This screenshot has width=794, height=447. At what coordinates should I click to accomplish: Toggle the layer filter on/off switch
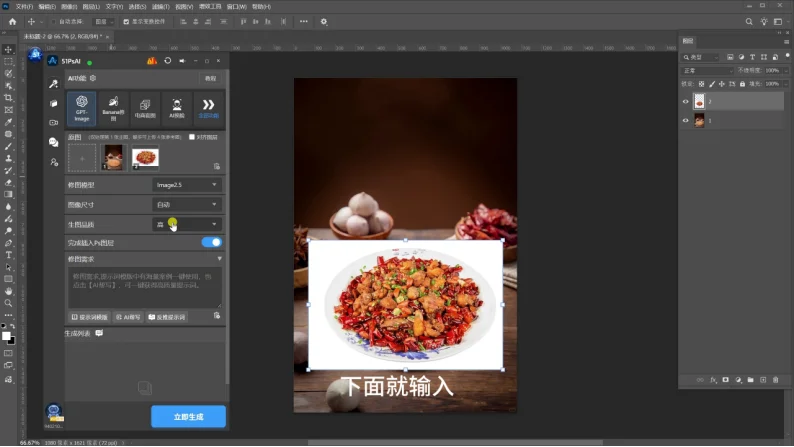[787, 56]
